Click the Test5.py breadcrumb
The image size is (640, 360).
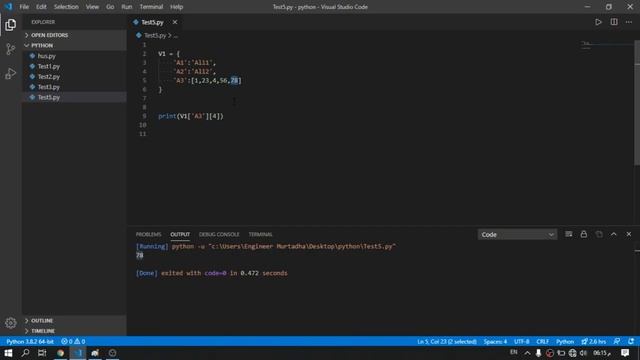coord(155,36)
